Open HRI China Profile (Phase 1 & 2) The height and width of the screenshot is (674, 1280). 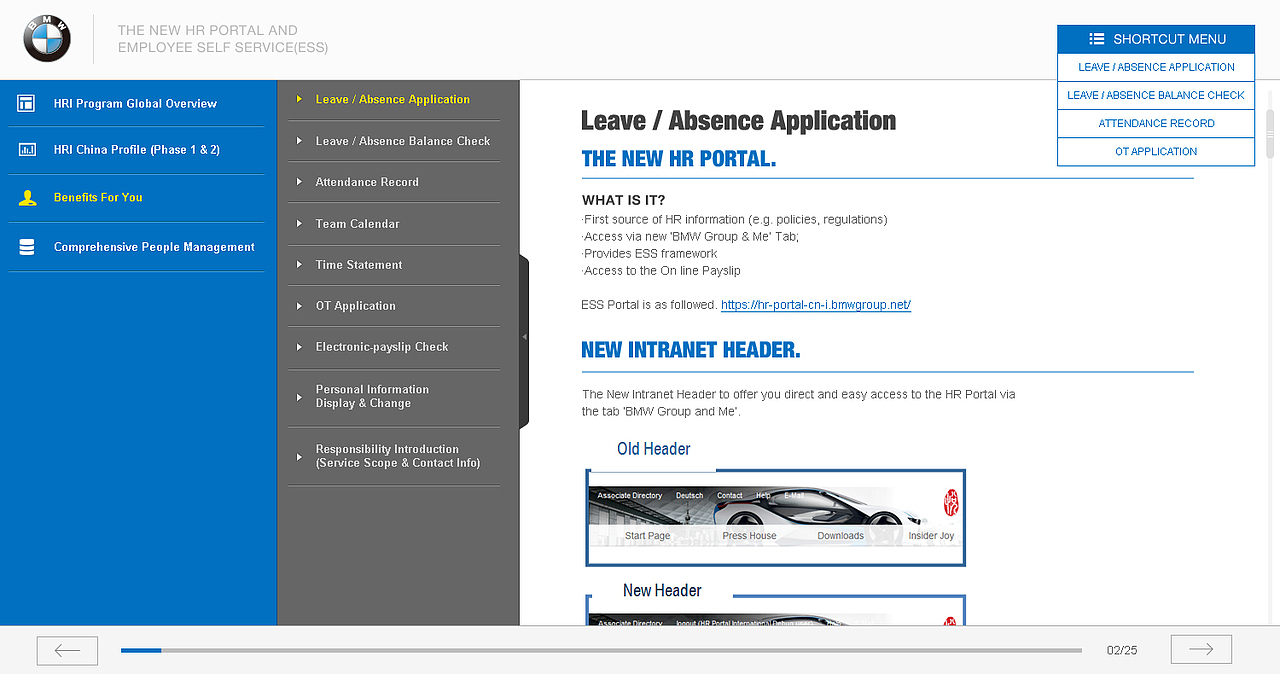tap(136, 150)
